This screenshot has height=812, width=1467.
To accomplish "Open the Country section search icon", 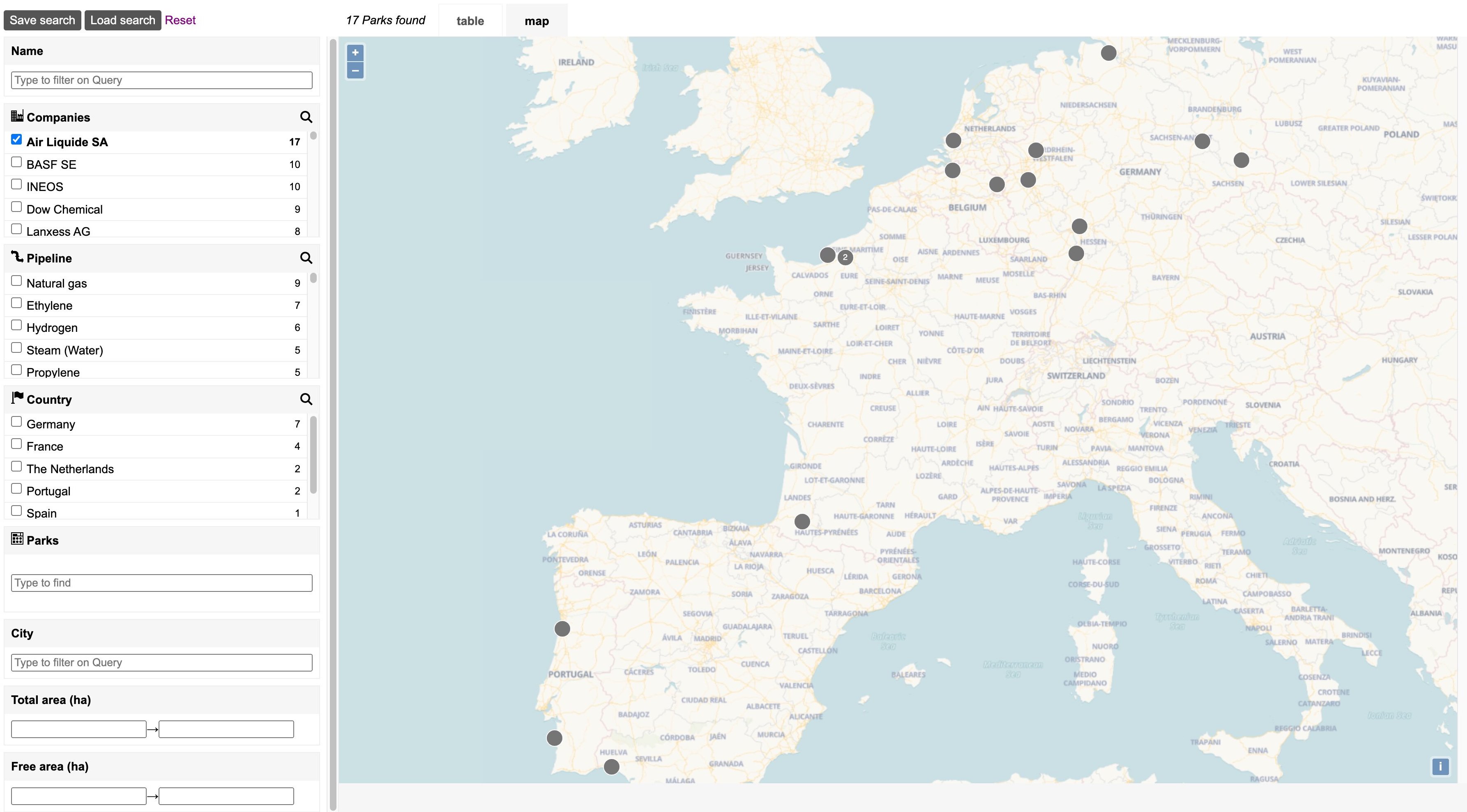I will 306,399.
